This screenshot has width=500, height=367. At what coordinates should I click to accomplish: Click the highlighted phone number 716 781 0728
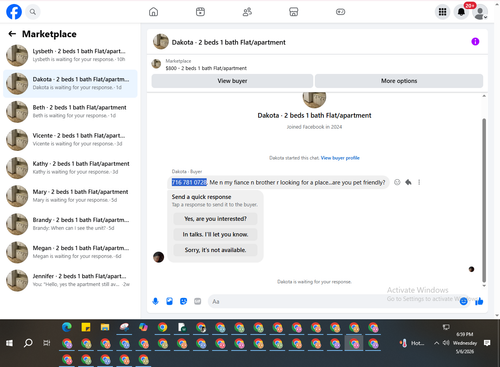189,182
